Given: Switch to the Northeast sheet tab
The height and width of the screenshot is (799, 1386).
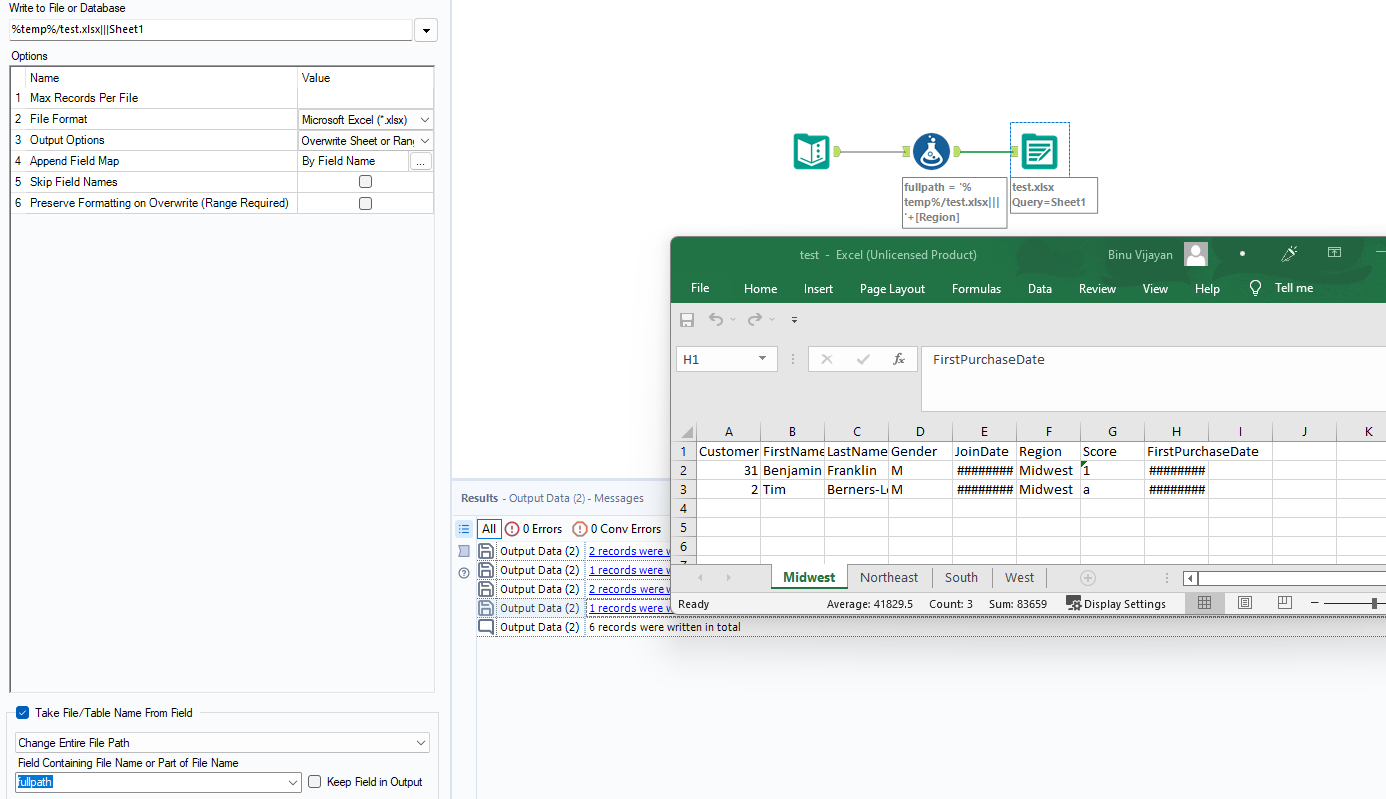Looking at the screenshot, I should point(888,577).
